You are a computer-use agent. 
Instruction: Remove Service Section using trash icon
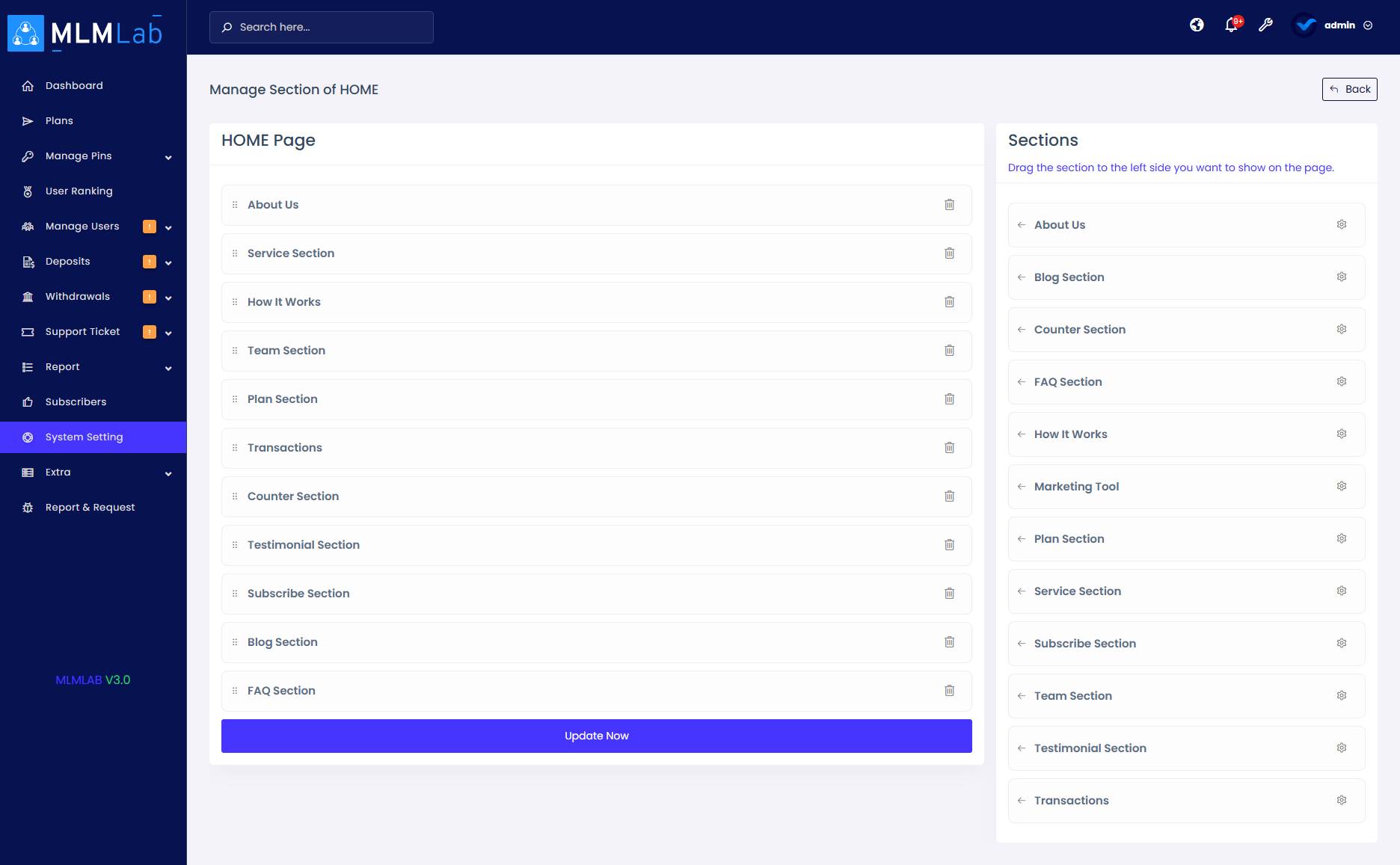point(949,253)
